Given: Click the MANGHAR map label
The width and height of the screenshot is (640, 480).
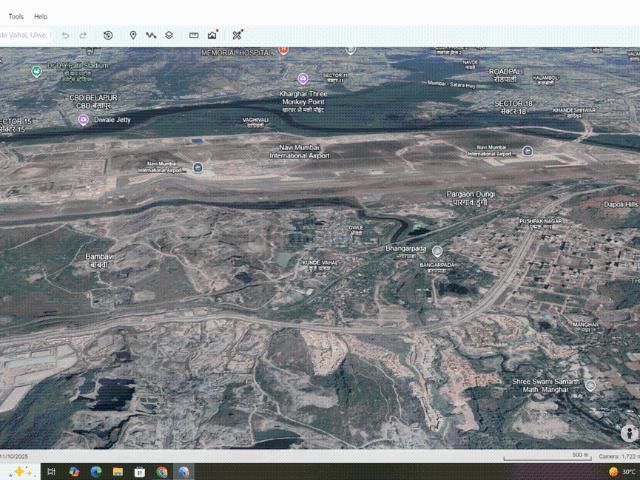Looking at the screenshot, I should pos(586,326).
